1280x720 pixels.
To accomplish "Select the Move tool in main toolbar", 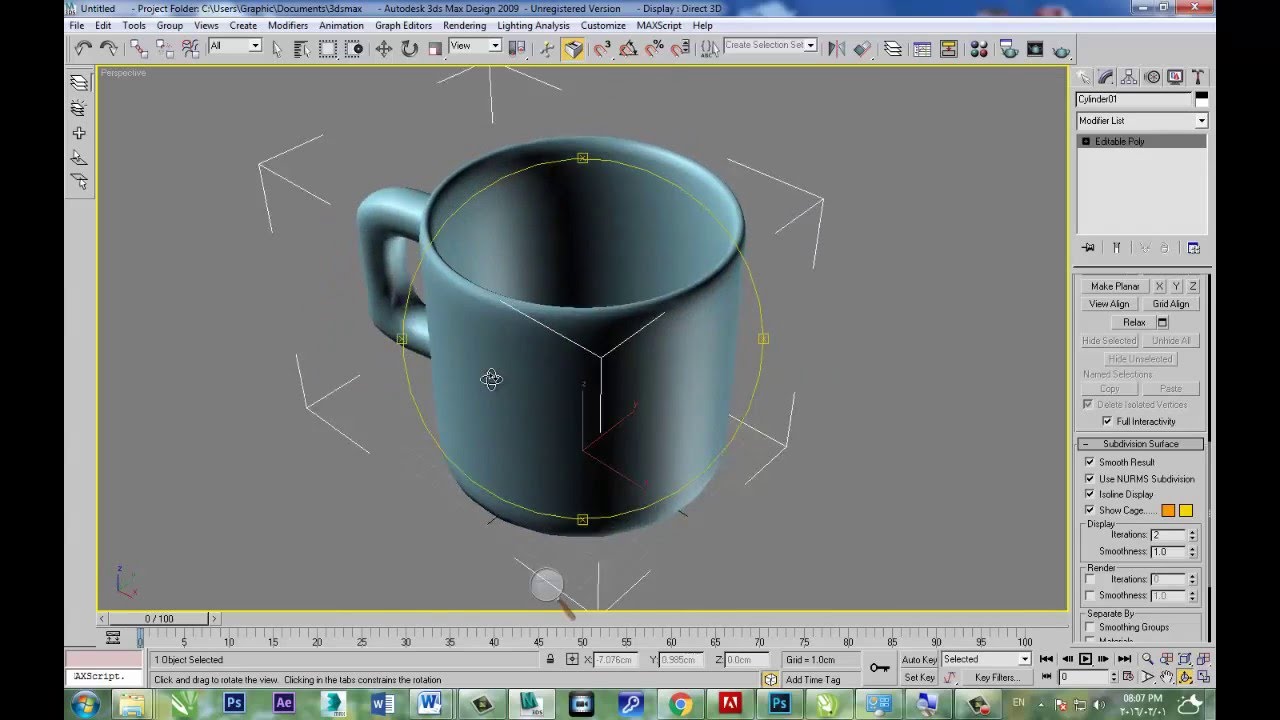I will pyautogui.click(x=383, y=48).
